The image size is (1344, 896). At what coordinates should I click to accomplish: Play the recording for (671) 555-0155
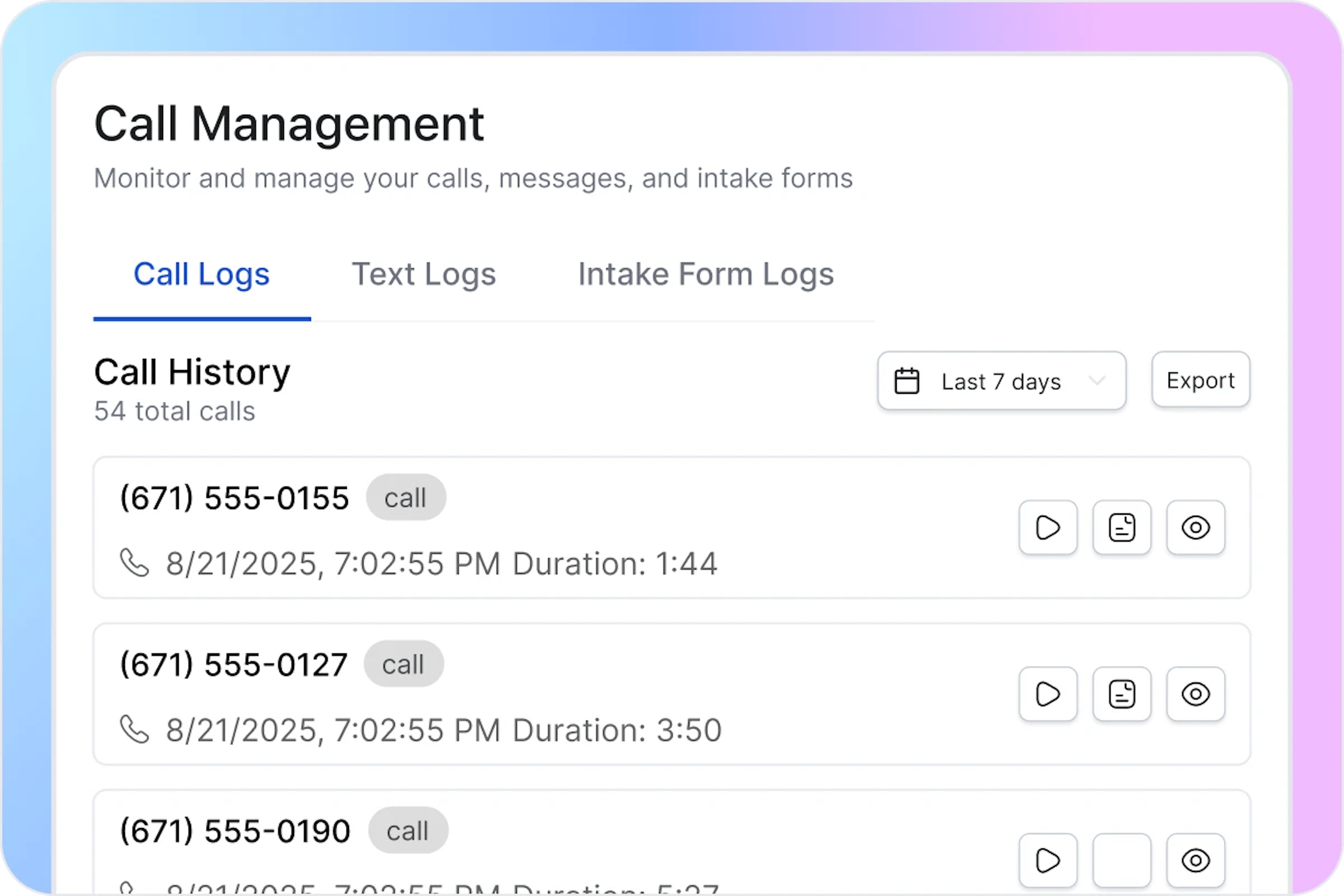pyautogui.click(x=1048, y=527)
